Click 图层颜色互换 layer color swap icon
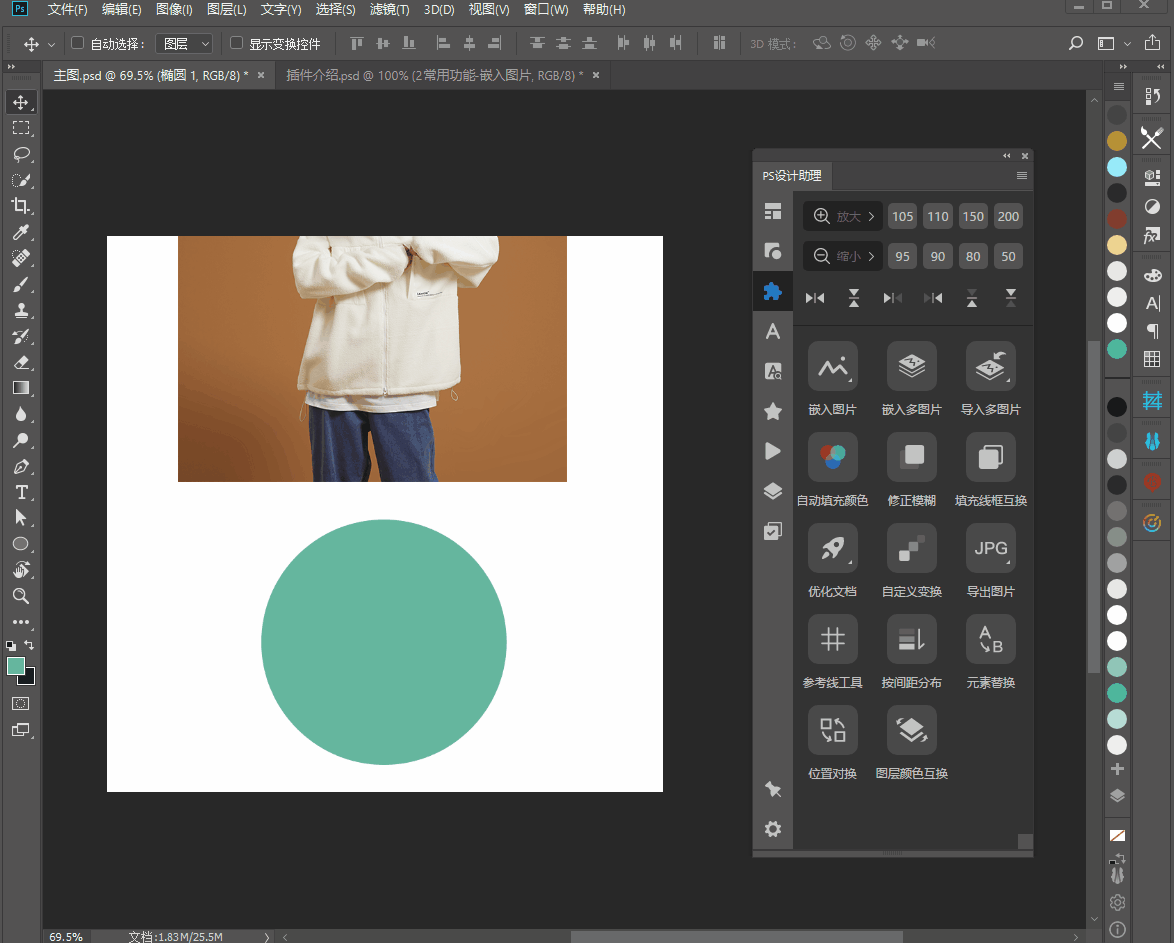1174x943 pixels. pos(911,730)
